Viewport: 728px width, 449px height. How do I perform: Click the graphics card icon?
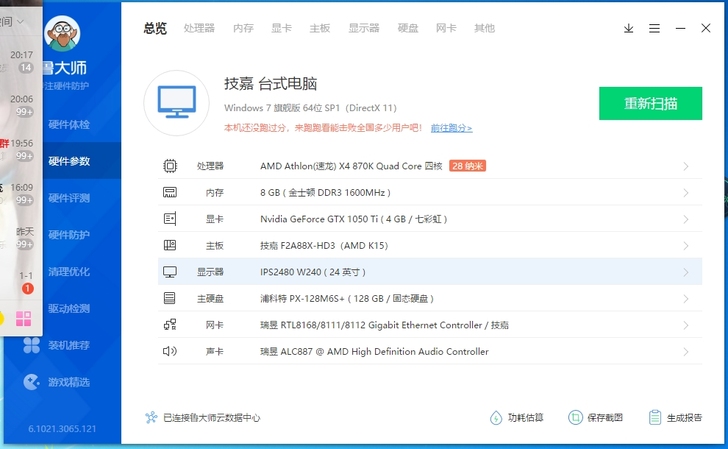pyautogui.click(x=170, y=219)
